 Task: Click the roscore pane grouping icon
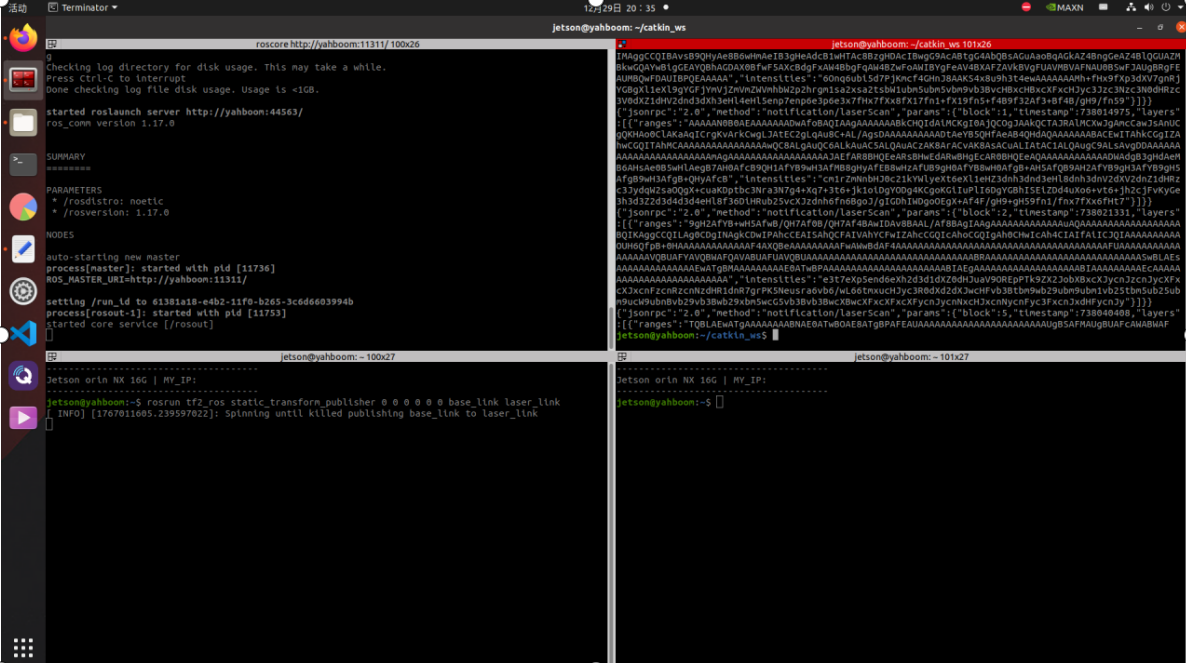[x=51, y=44]
